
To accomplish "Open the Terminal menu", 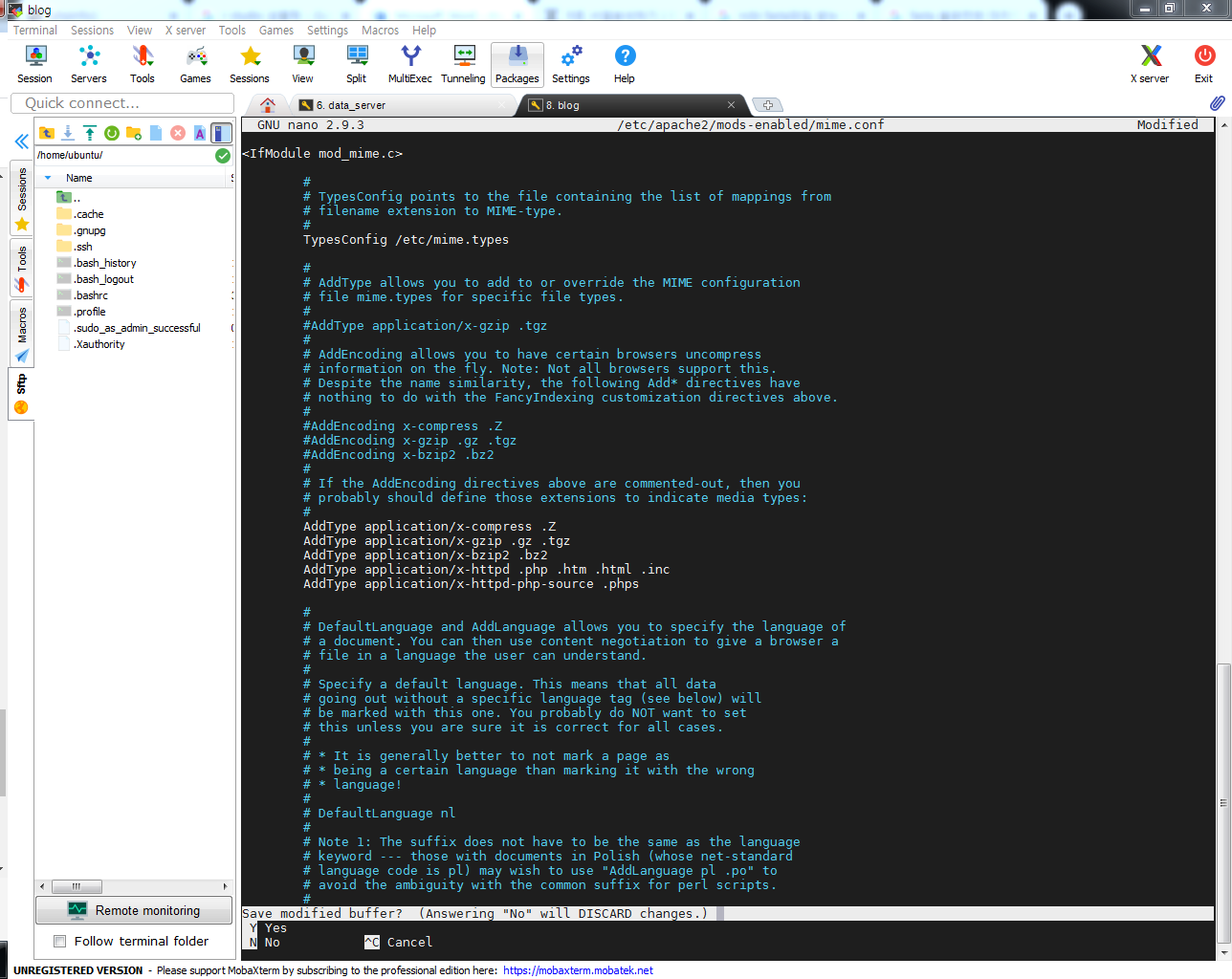I will [35, 31].
